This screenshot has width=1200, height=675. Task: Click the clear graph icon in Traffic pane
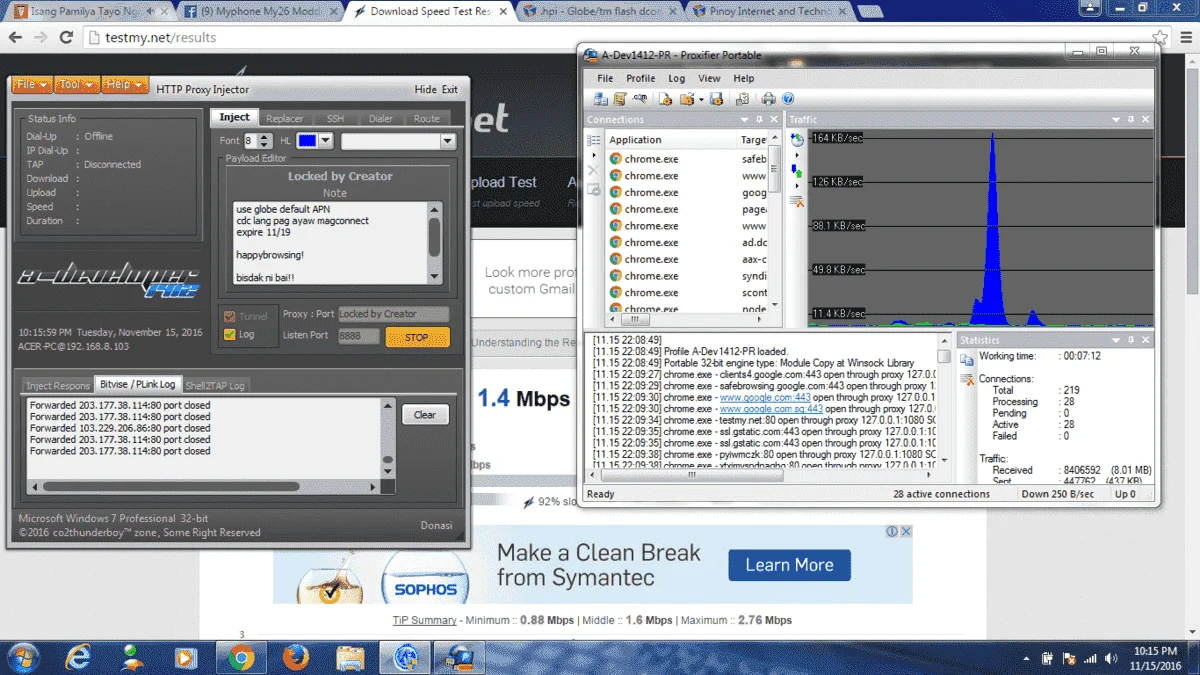pos(797,201)
